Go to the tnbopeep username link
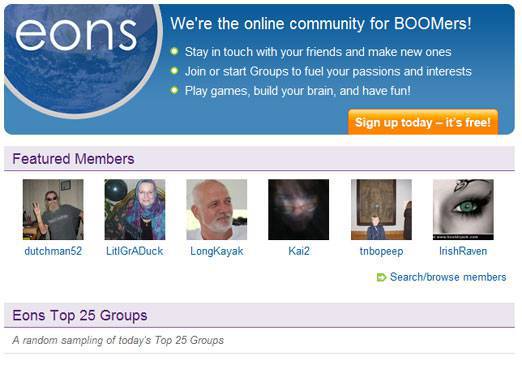The width and height of the screenshot is (522, 378). (x=382, y=251)
